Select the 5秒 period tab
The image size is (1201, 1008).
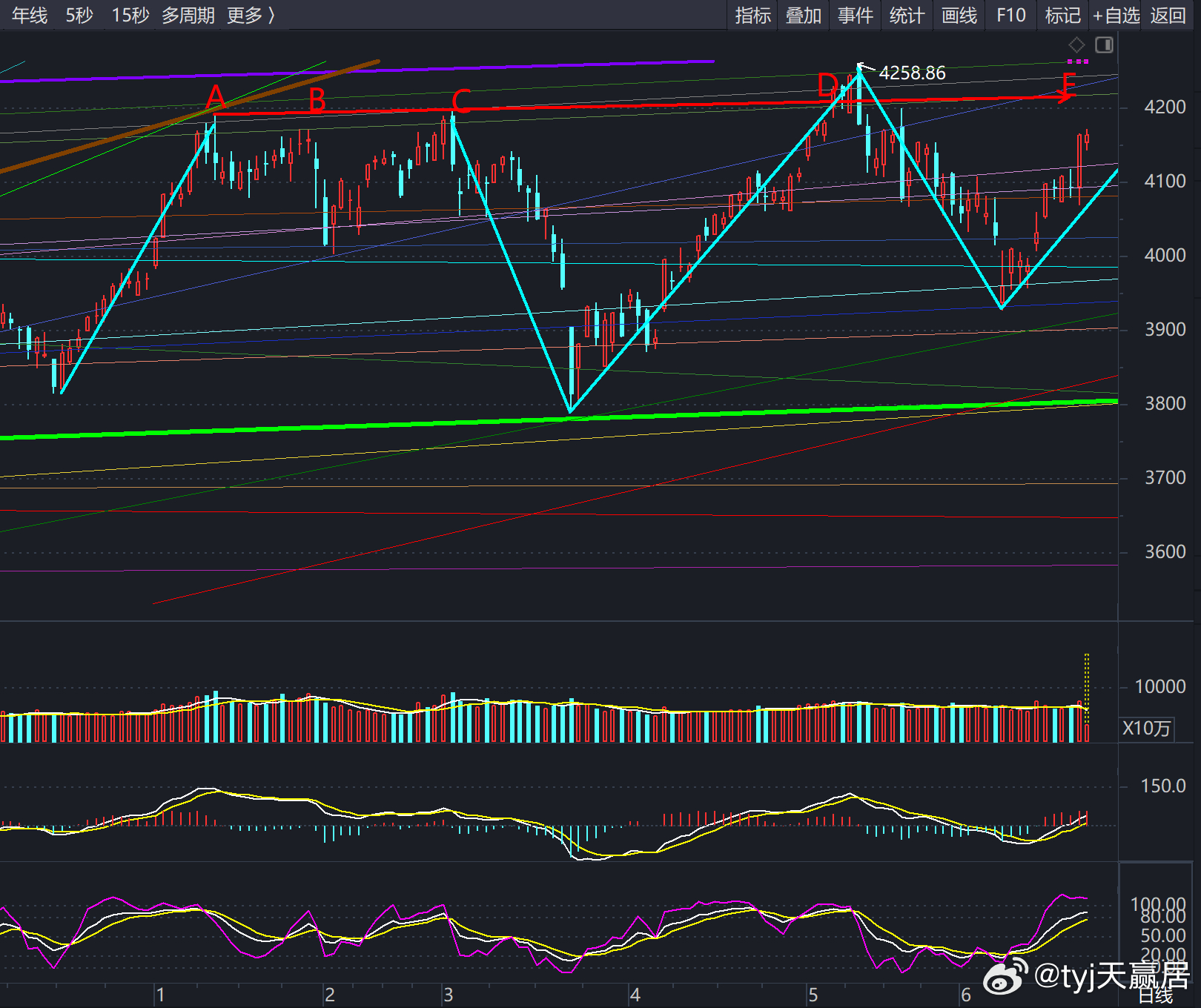point(79,15)
